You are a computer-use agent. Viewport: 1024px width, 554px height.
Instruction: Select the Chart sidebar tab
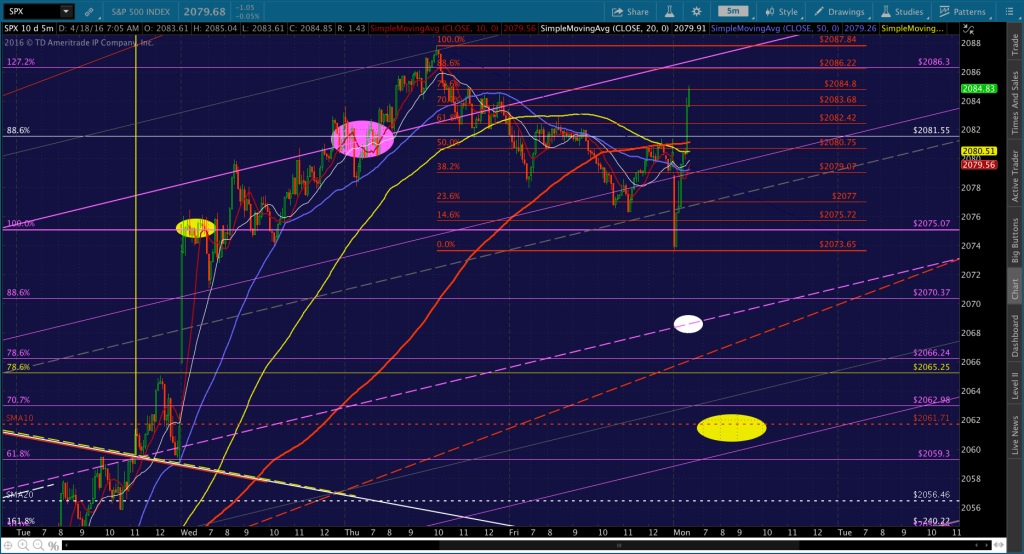(x=1015, y=288)
